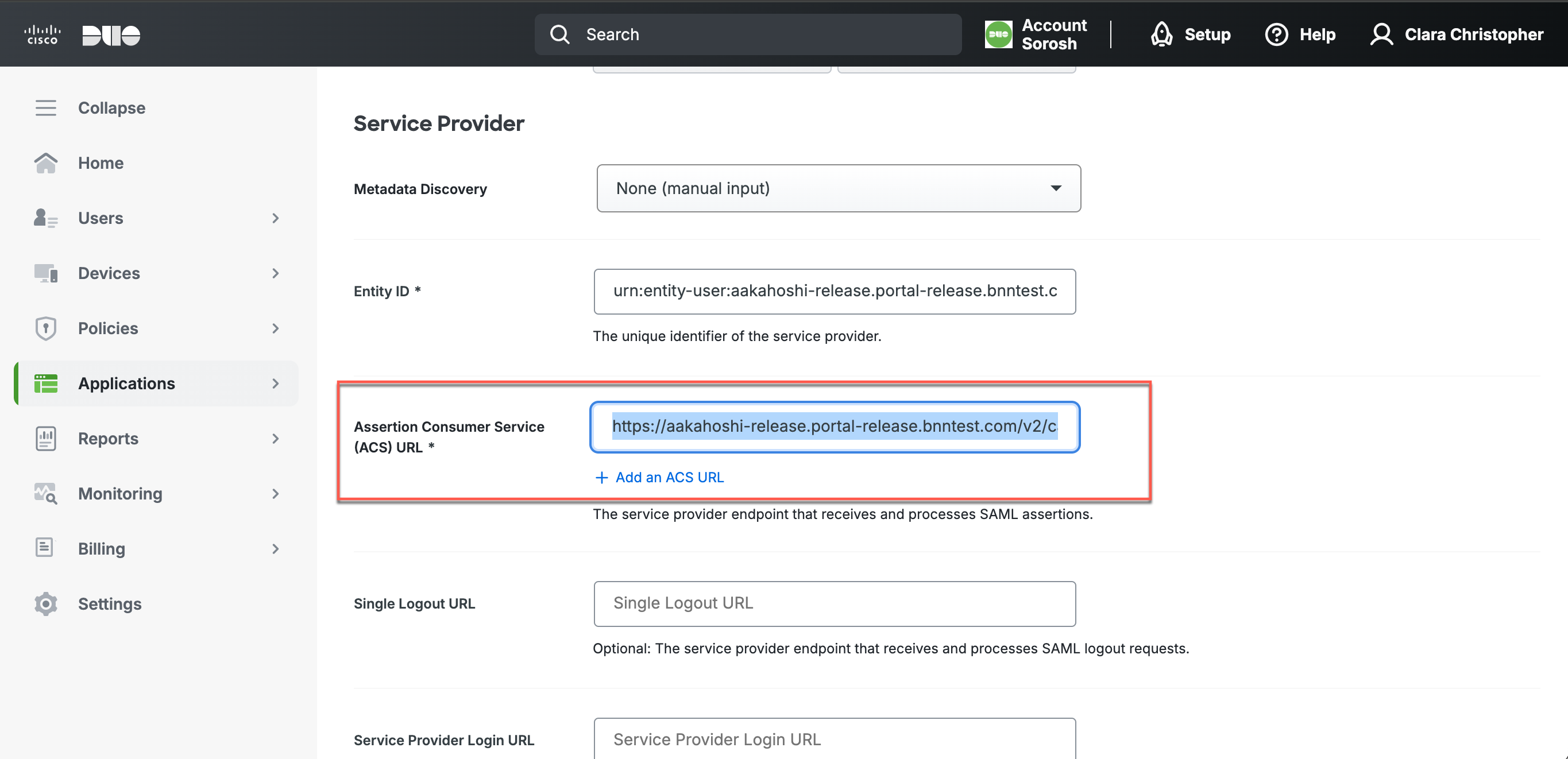Open the Applications sidebar section

pos(126,384)
